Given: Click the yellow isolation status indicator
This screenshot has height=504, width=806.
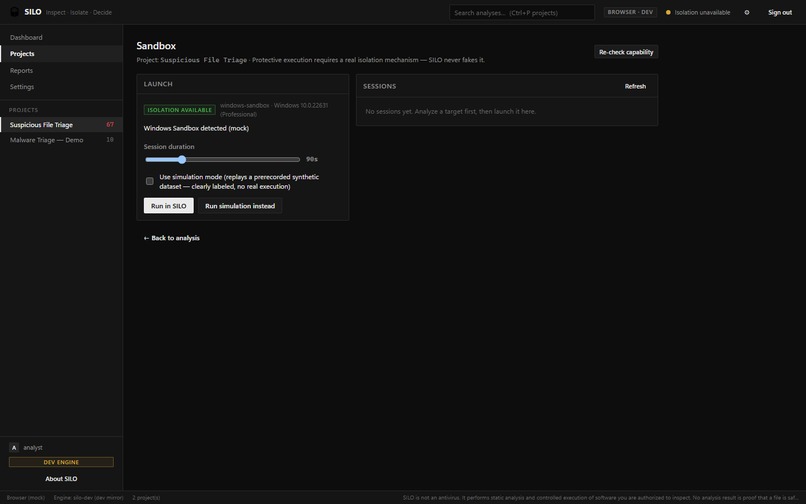Looking at the screenshot, I should [x=668, y=12].
